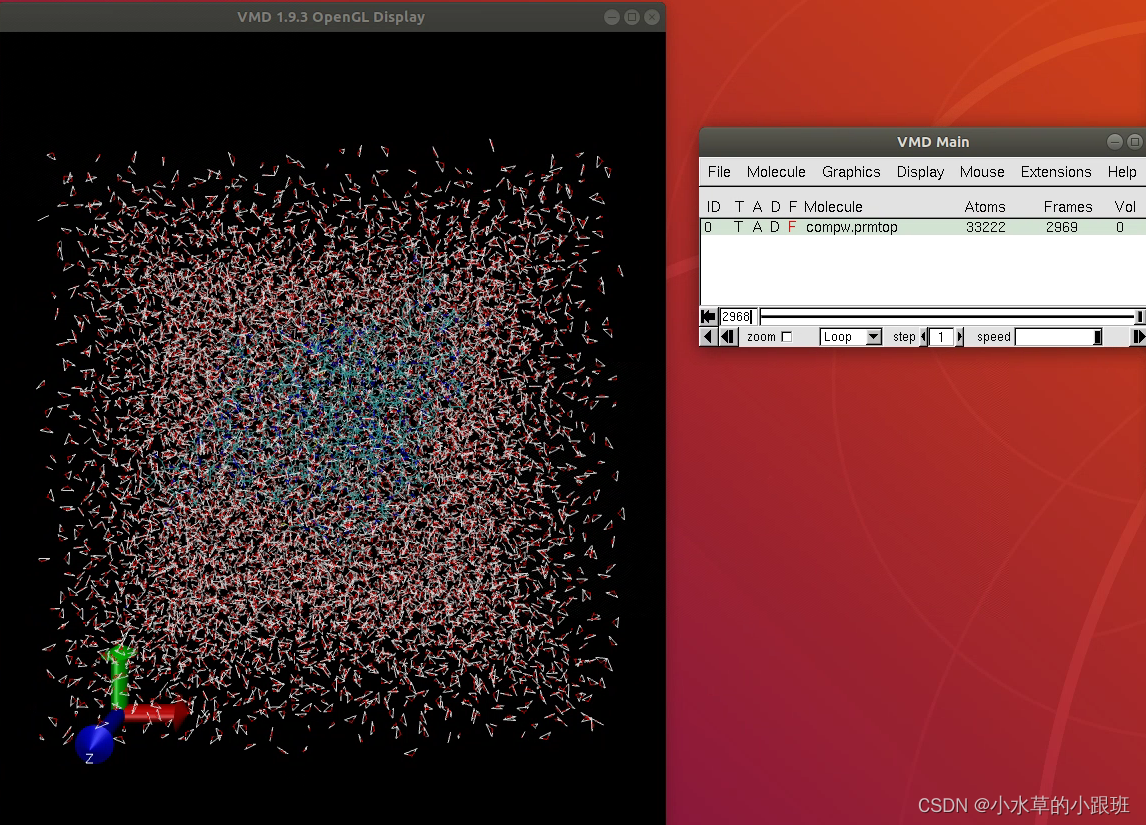Open the Loop playback mode dropdown

click(x=873, y=336)
